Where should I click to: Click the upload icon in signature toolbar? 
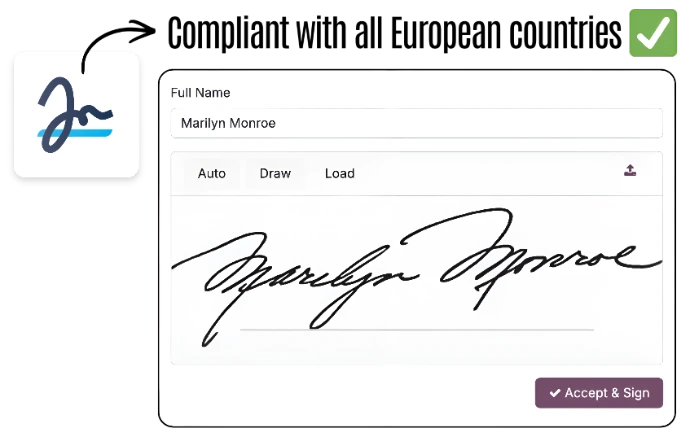point(630,170)
